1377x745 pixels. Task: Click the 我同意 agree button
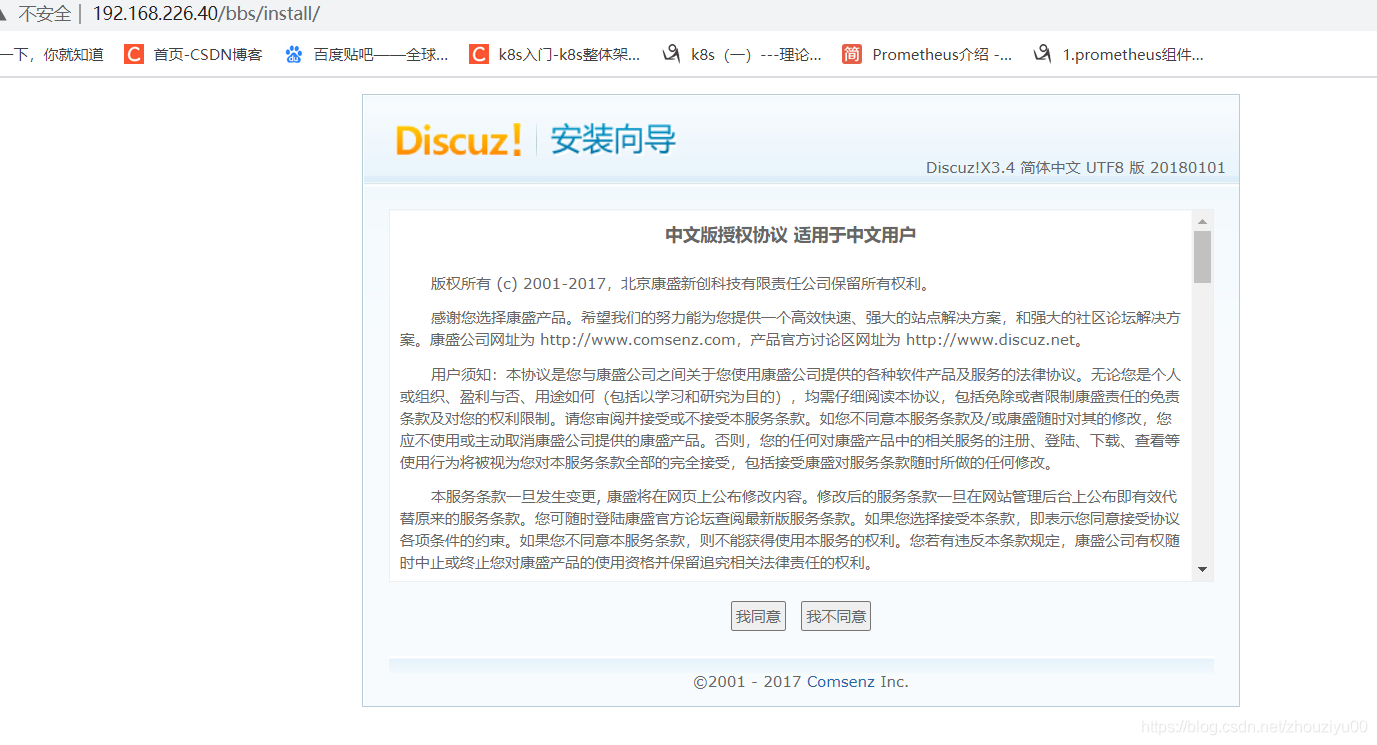(x=758, y=616)
